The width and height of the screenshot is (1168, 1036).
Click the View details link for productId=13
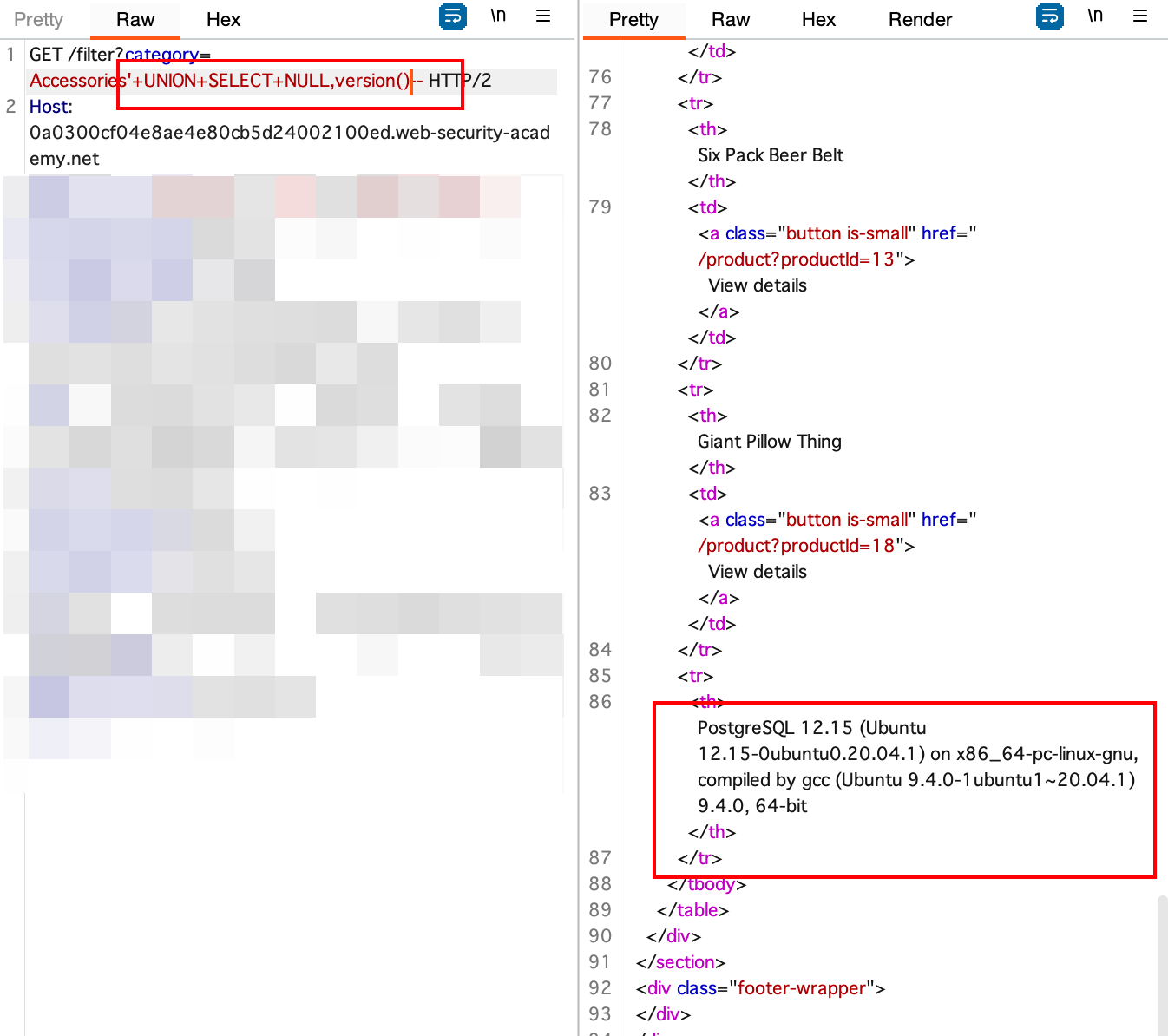point(757,285)
